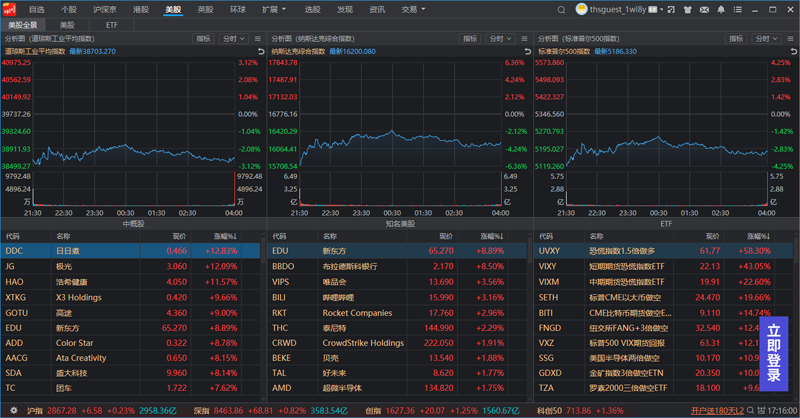Expand the 分时 dropdown on Dow Jones chart
800x418 pixels.
click(x=233, y=39)
